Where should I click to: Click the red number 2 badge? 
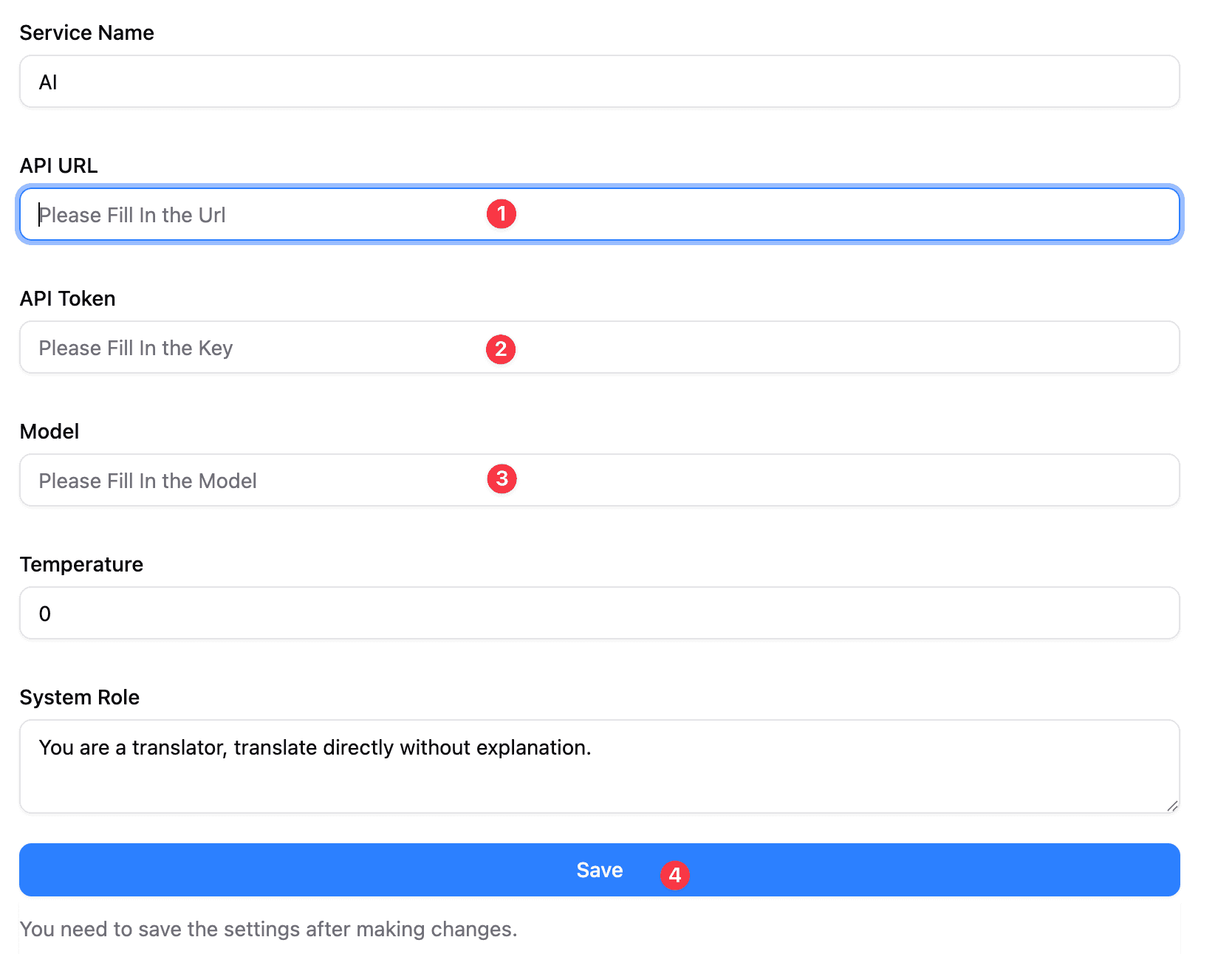click(x=501, y=349)
